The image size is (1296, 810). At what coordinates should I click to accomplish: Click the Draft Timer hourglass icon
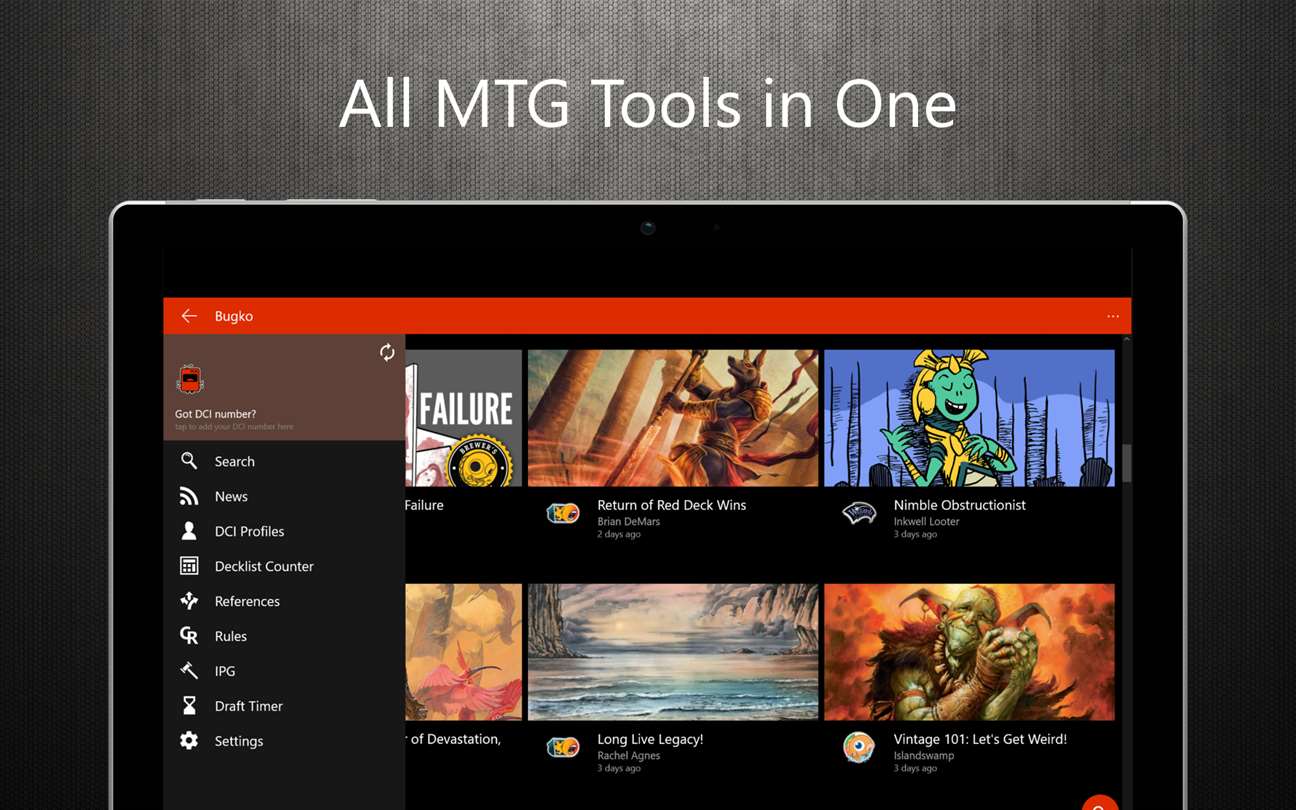(x=189, y=706)
